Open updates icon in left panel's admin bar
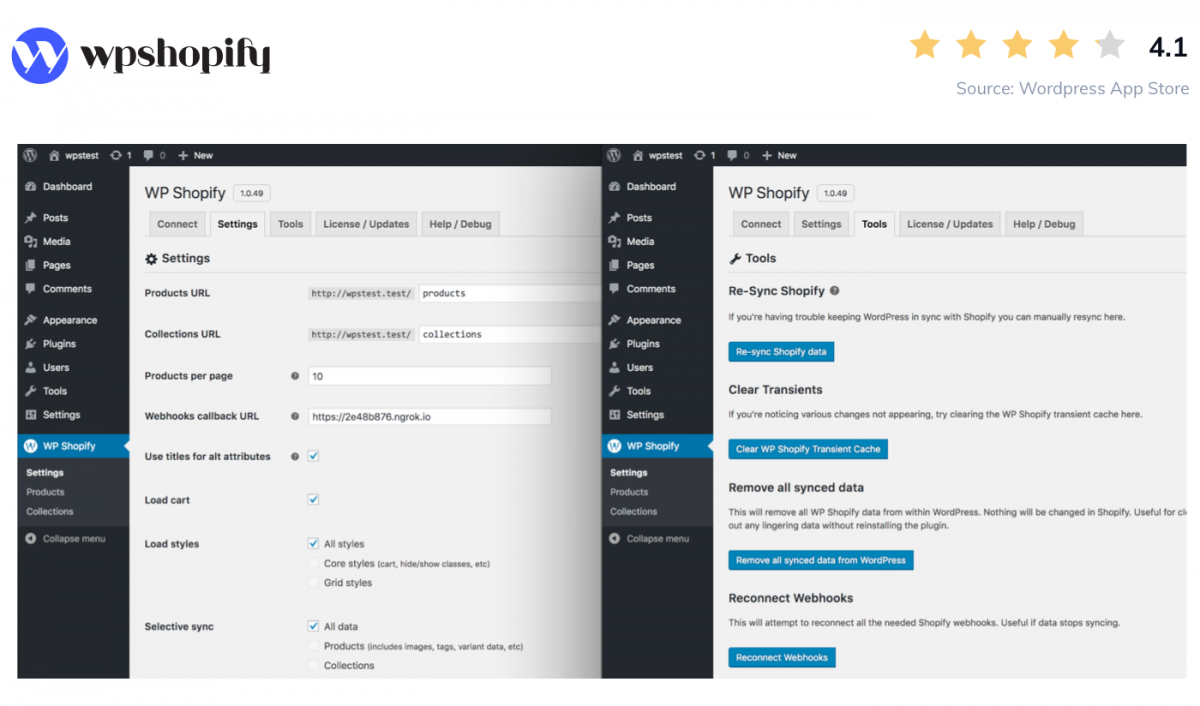The width and height of the screenshot is (1200, 706). pyautogui.click(x=116, y=155)
